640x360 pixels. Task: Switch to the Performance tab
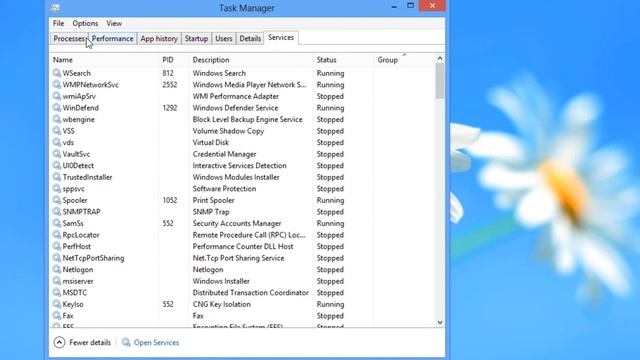[112, 38]
